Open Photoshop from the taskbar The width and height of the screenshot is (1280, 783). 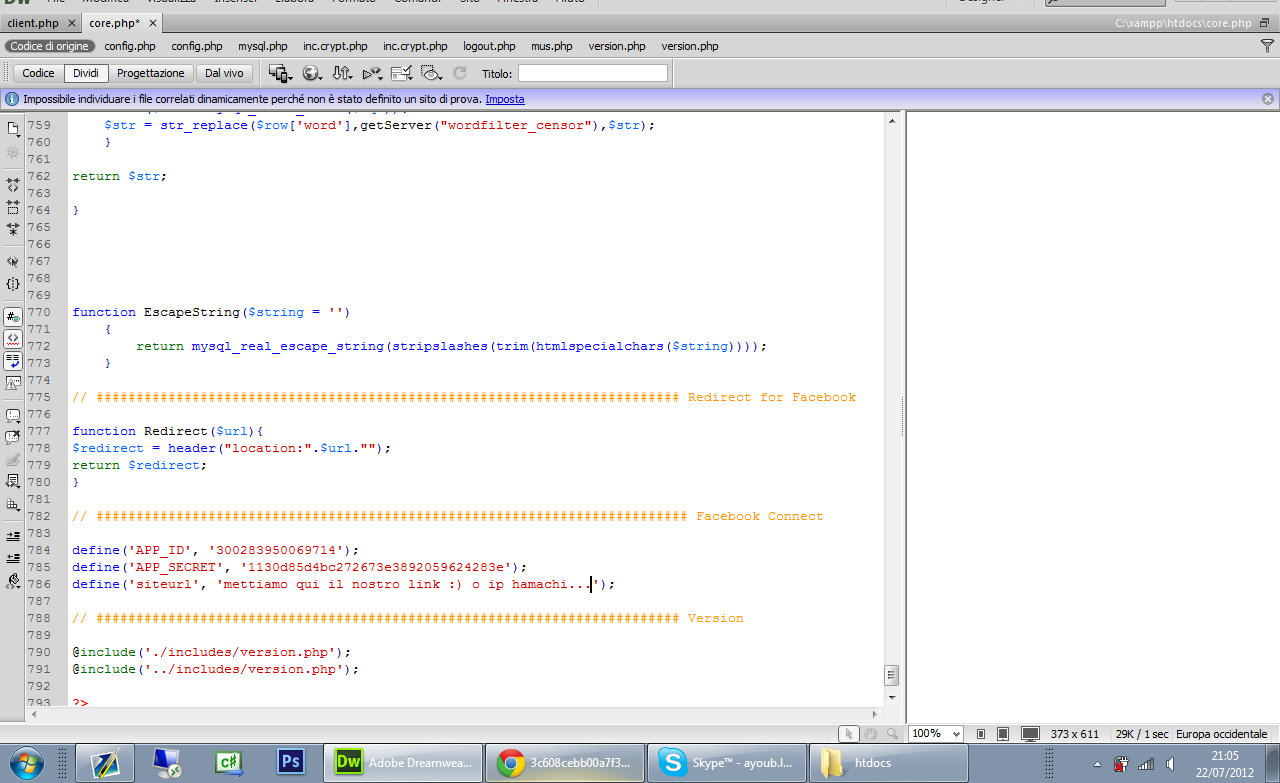[x=291, y=763]
